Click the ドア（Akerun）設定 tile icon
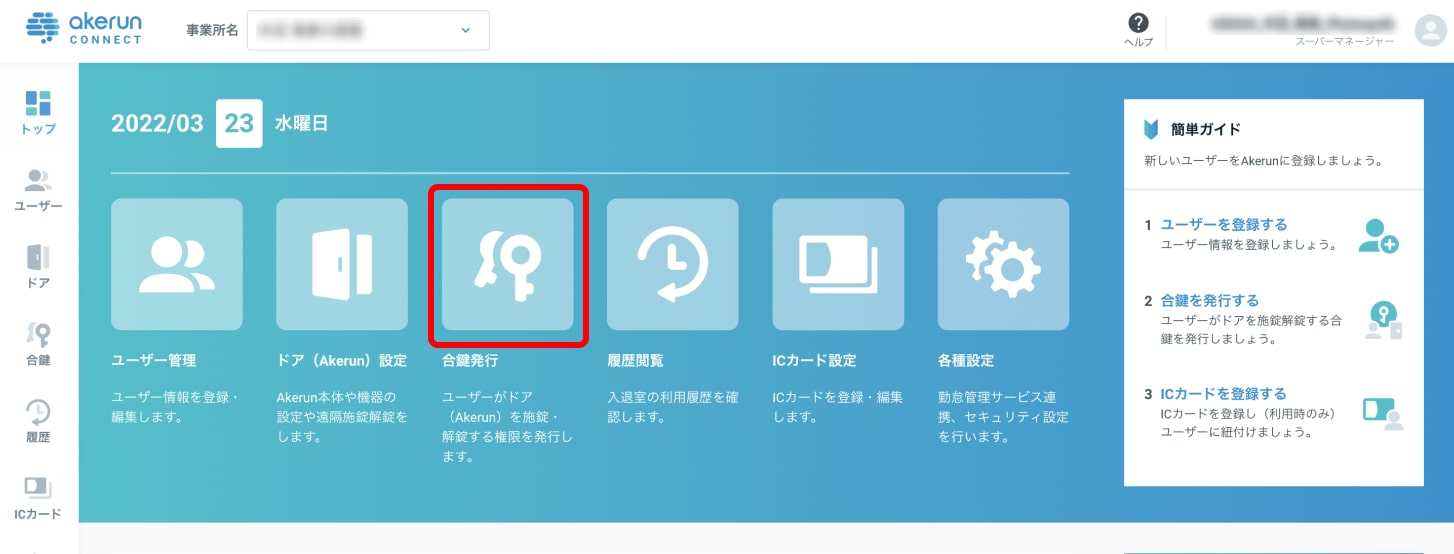 [342, 264]
